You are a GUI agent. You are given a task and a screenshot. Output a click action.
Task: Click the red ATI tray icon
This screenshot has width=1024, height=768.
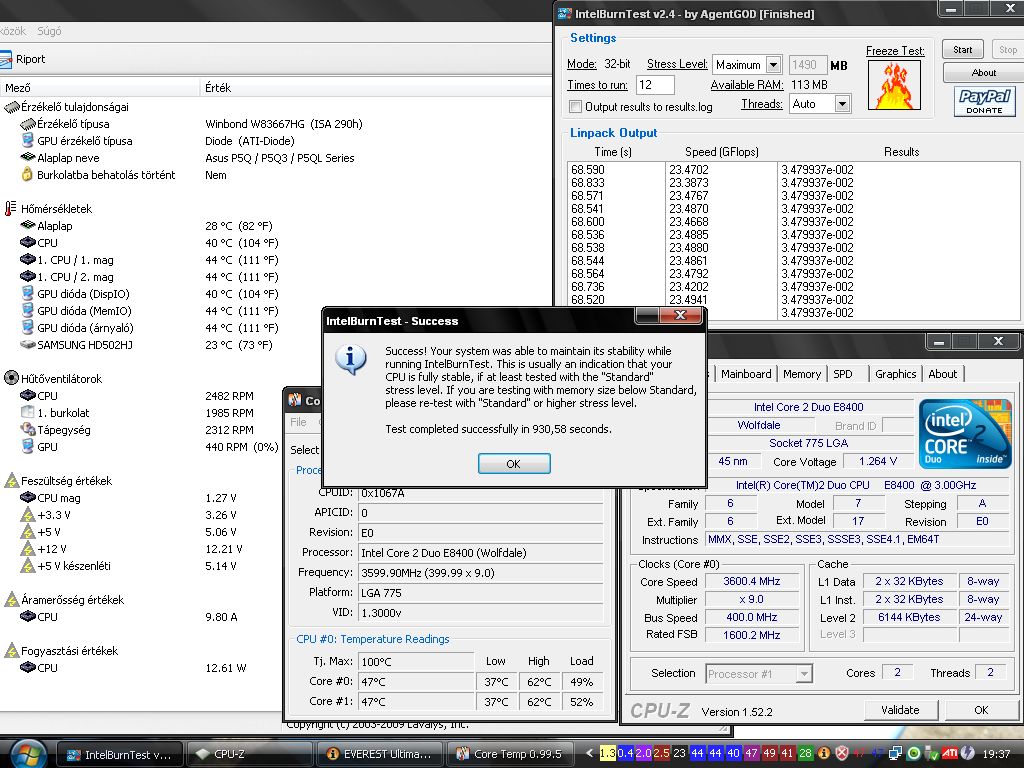950,753
